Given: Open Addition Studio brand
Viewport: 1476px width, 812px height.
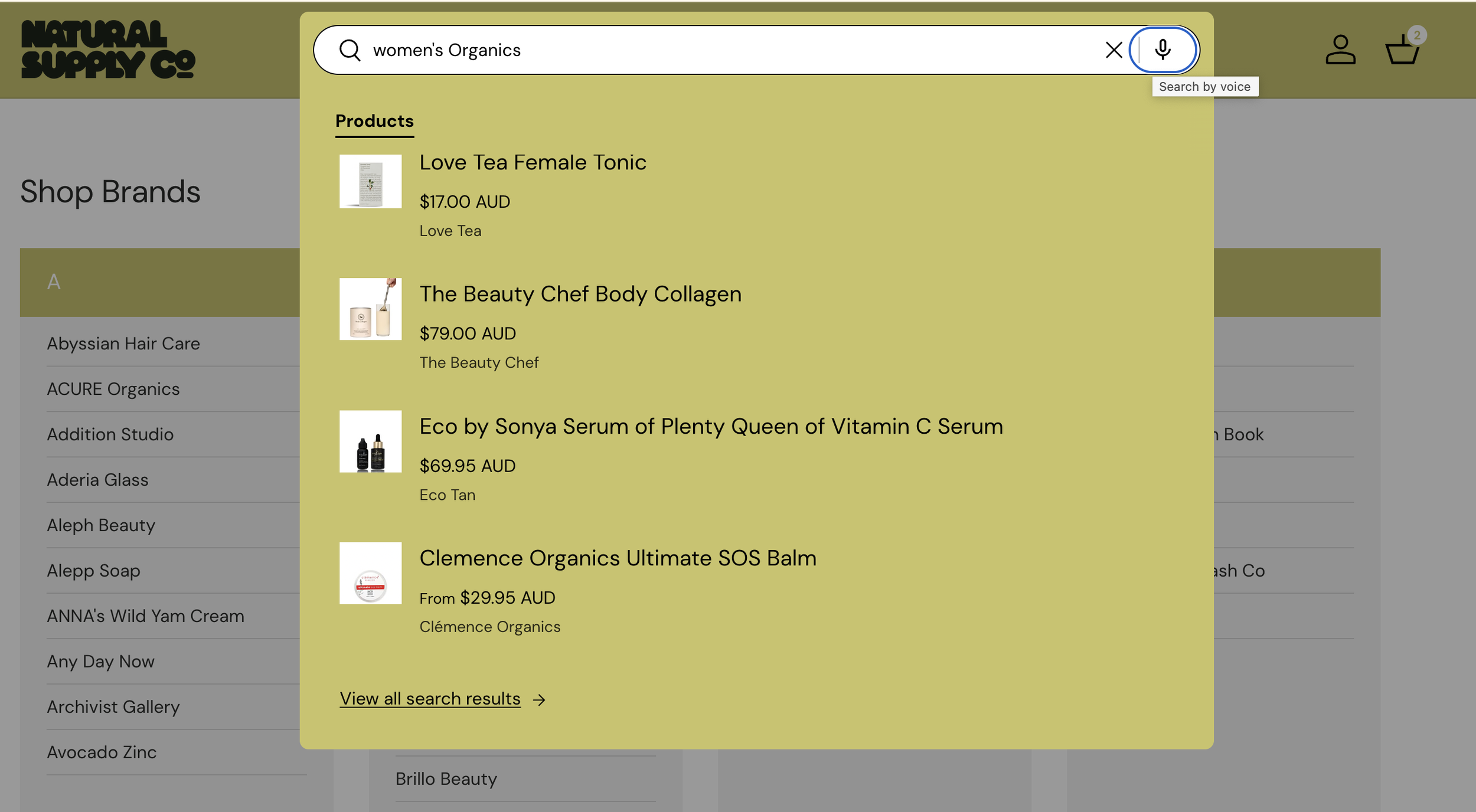Looking at the screenshot, I should [x=110, y=434].
